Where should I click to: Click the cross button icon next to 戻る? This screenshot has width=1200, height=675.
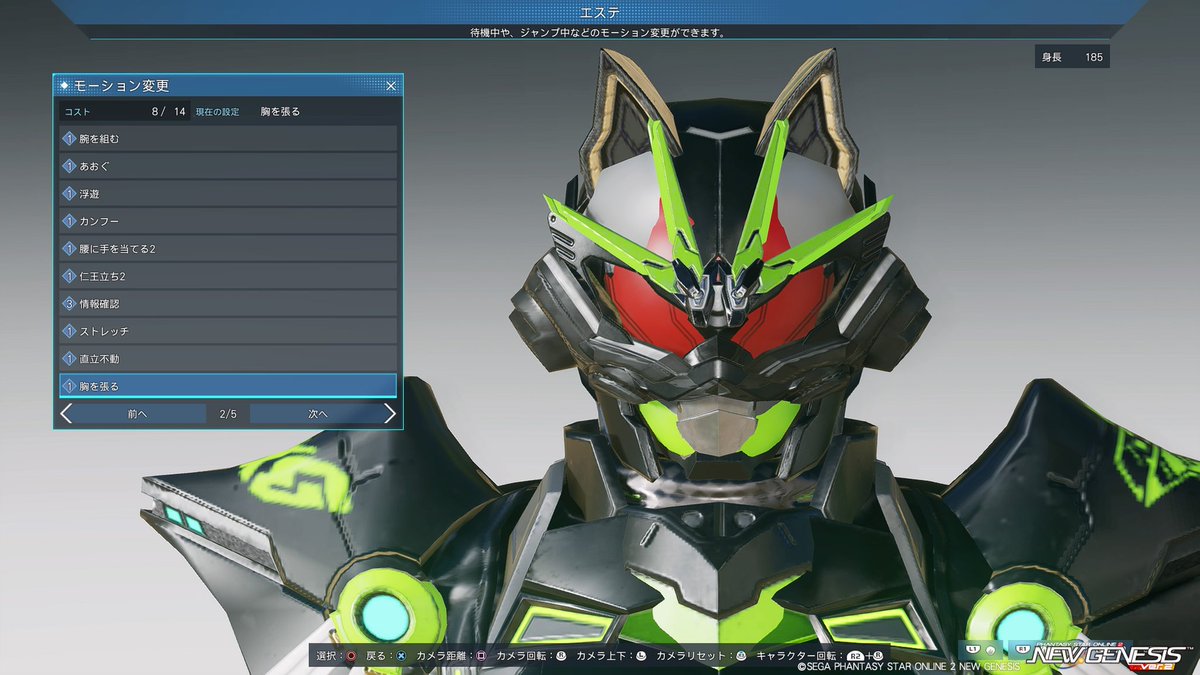click(x=400, y=656)
